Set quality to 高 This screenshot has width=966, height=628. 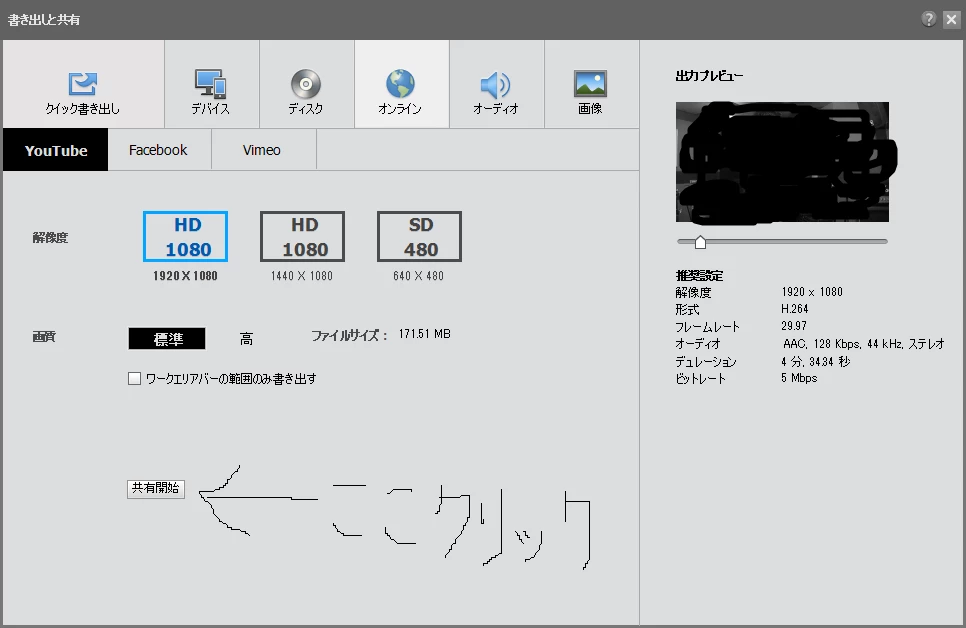(246, 339)
